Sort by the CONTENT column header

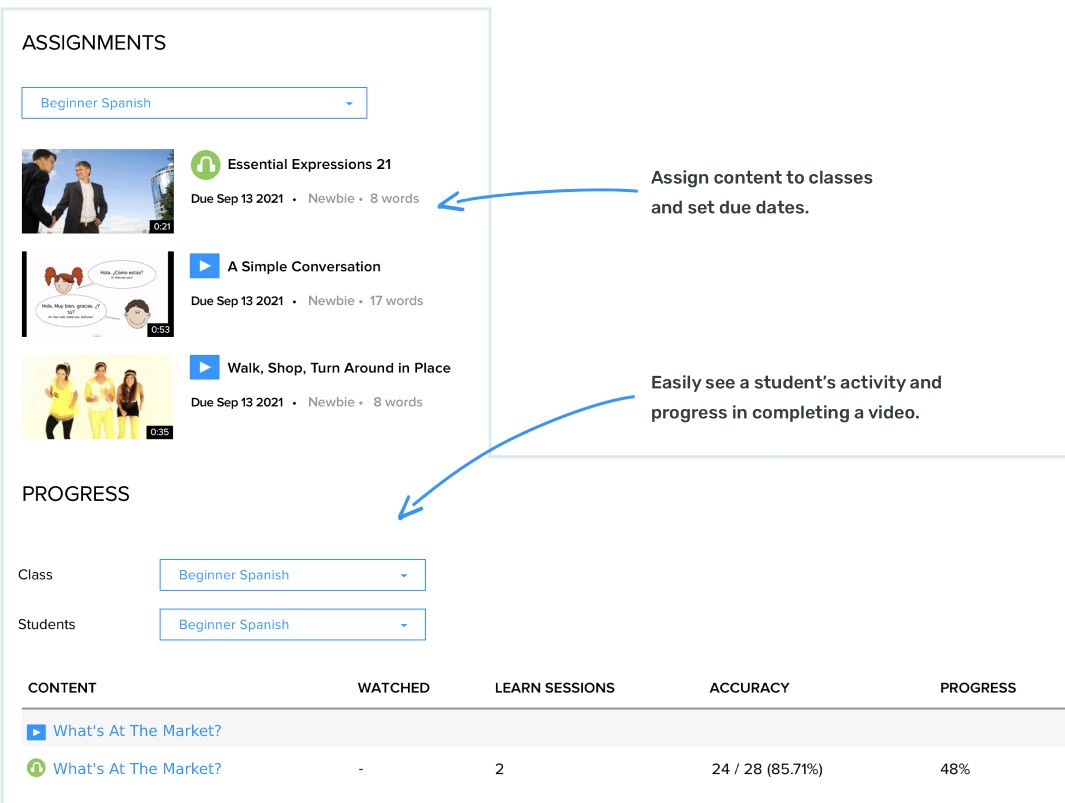(62, 688)
